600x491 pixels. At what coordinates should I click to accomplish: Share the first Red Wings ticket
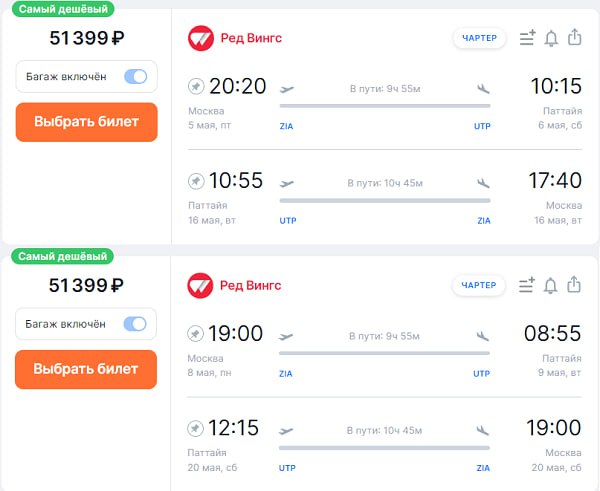(574, 38)
